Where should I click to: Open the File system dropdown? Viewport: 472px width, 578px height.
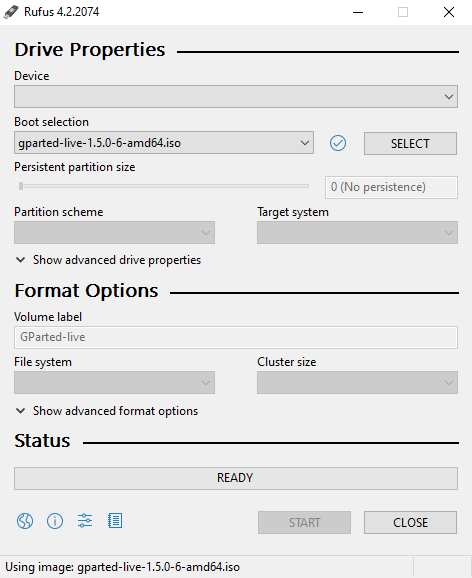click(x=114, y=383)
